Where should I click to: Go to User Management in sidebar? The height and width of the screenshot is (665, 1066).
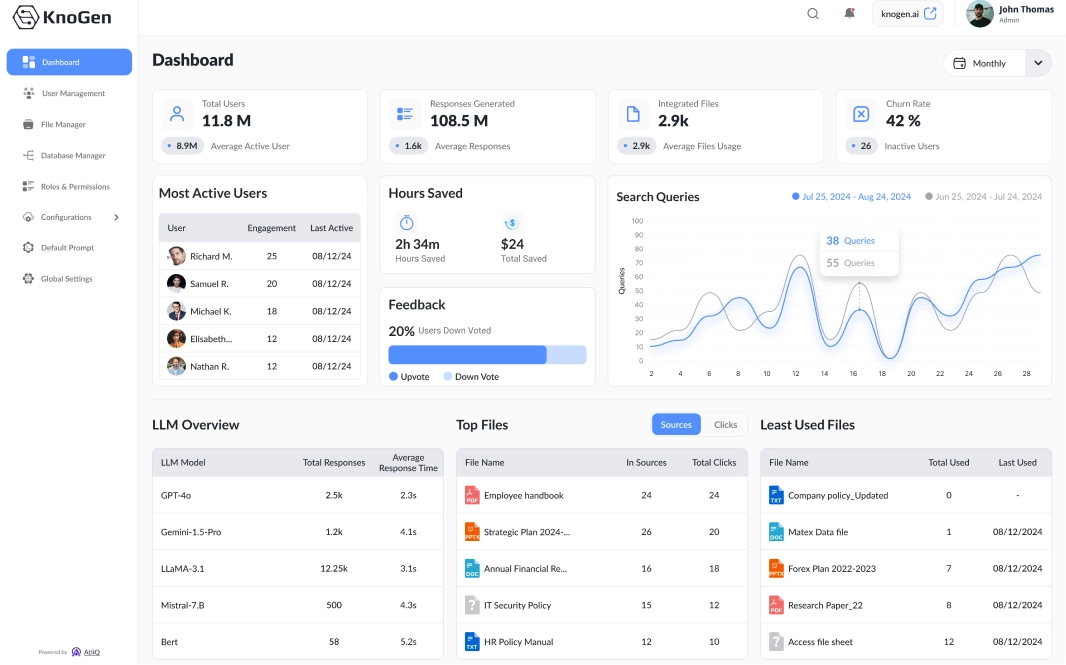tap(72, 94)
